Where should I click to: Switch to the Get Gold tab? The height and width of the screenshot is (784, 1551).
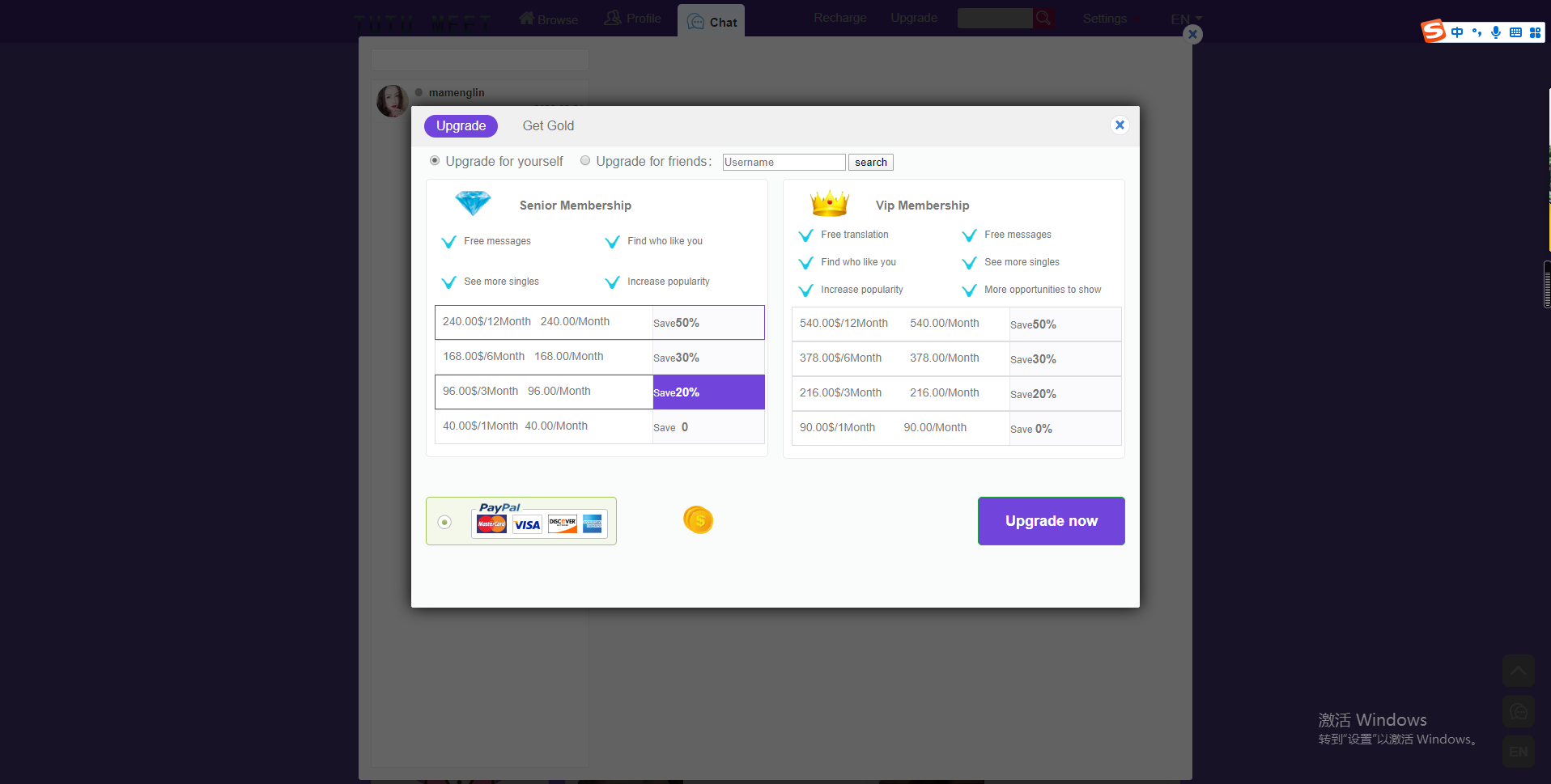tap(548, 126)
